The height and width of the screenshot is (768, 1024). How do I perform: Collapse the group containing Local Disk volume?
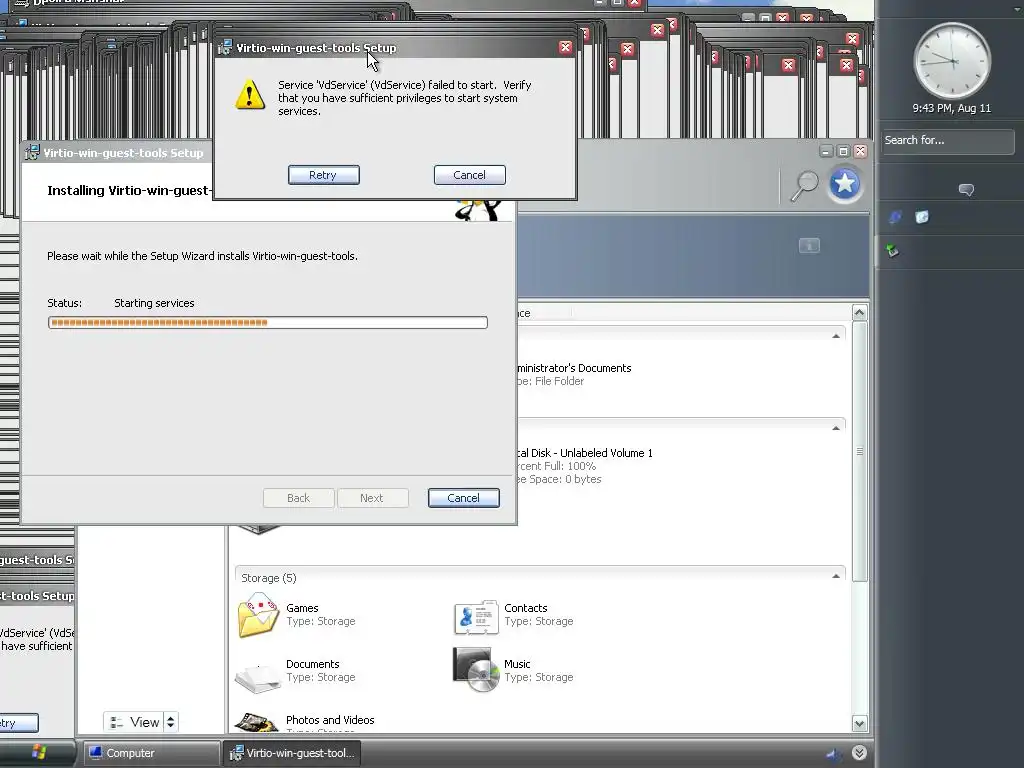point(836,428)
